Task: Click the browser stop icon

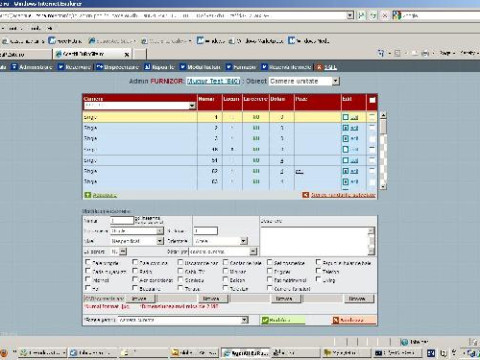Action: click(384, 15)
